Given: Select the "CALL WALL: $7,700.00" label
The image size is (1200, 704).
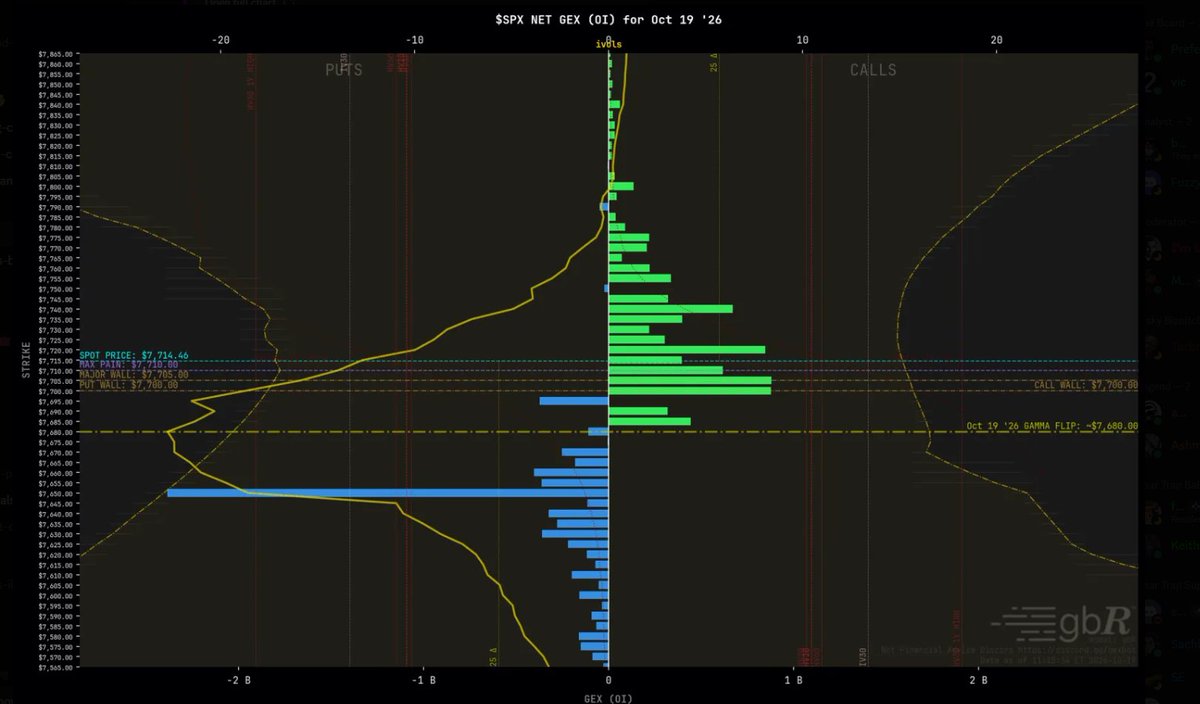Looking at the screenshot, I should [1086, 385].
